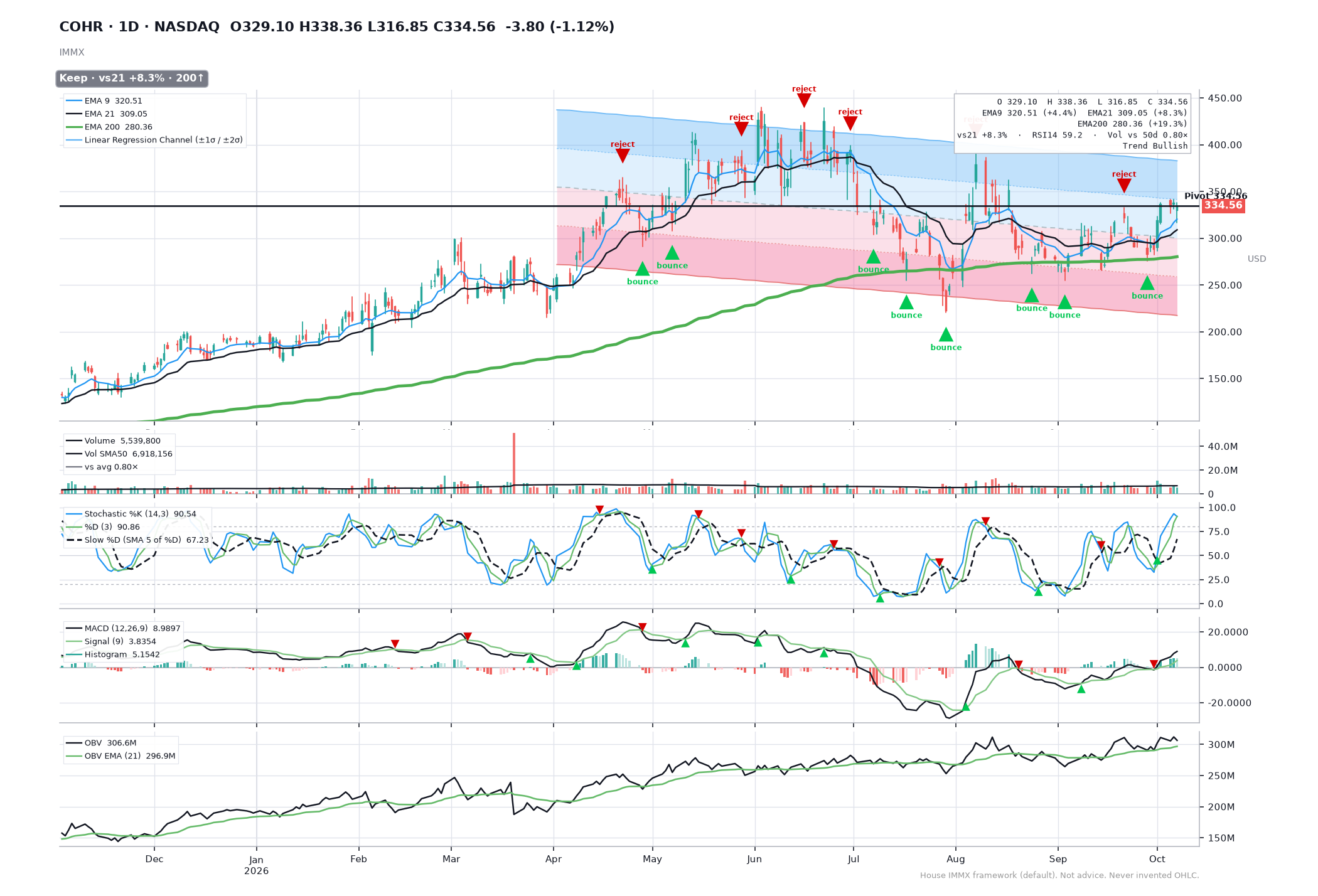Image resolution: width=1318 pixels, height=896 pixels.
Task: Click the green EMA 200 legend line sample
Action: pyautogui.click(x=74, y=127)
